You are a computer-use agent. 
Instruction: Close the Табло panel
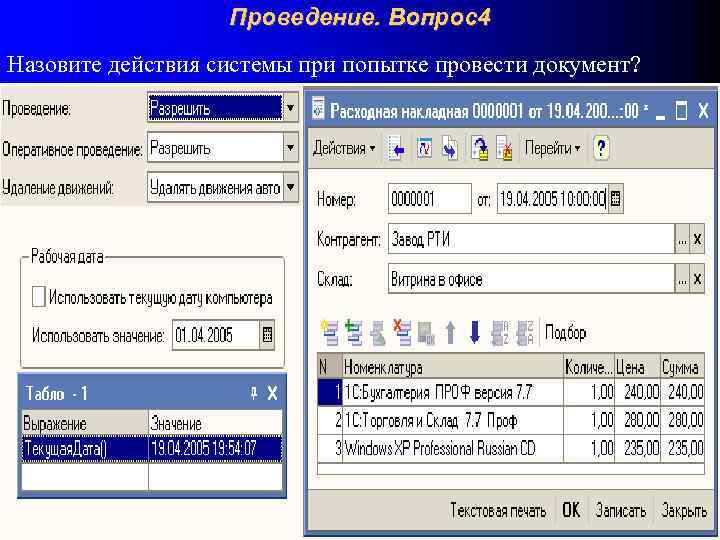pos(272,393)
